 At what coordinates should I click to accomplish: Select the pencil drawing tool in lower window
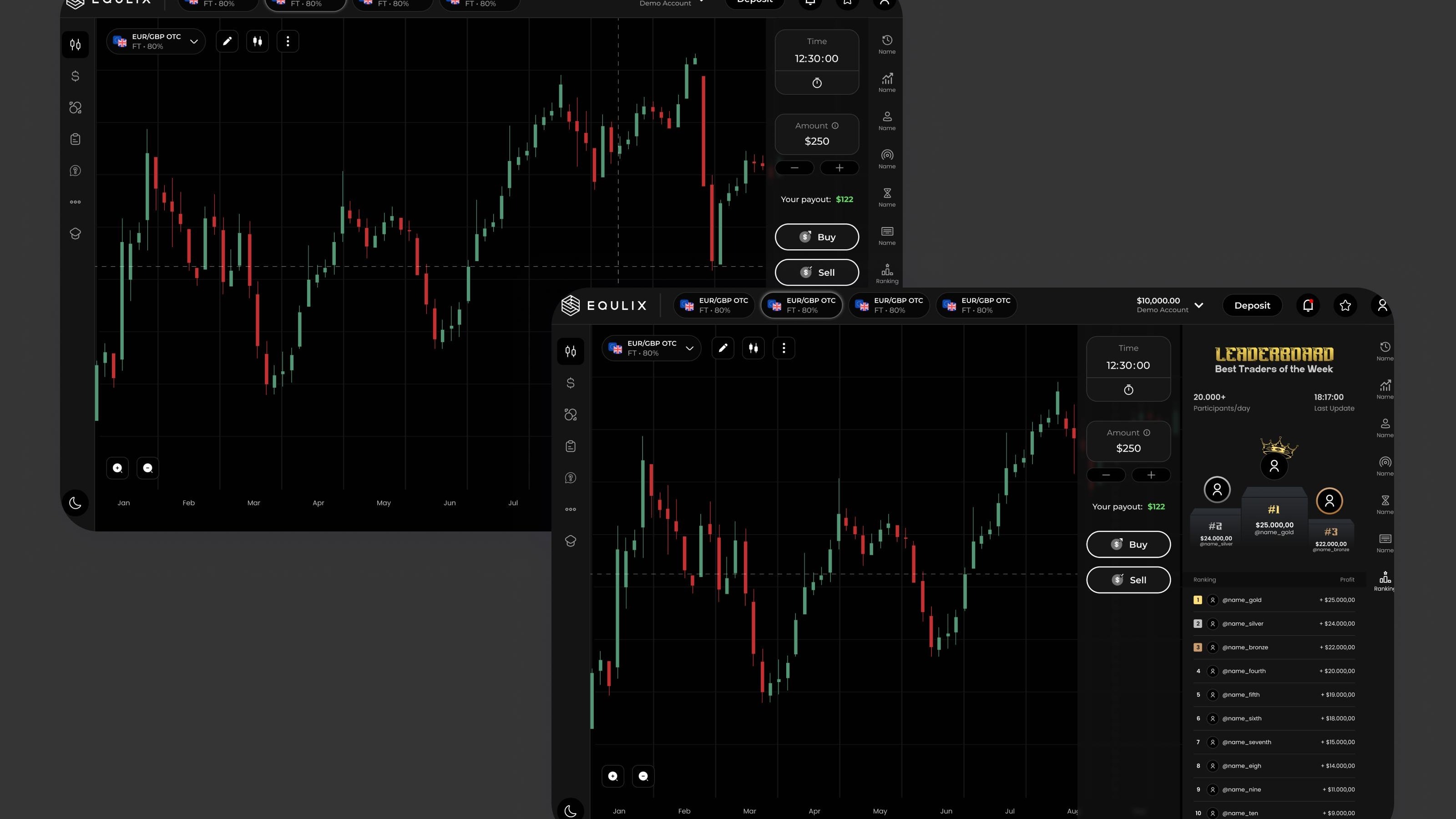(723, 348)
